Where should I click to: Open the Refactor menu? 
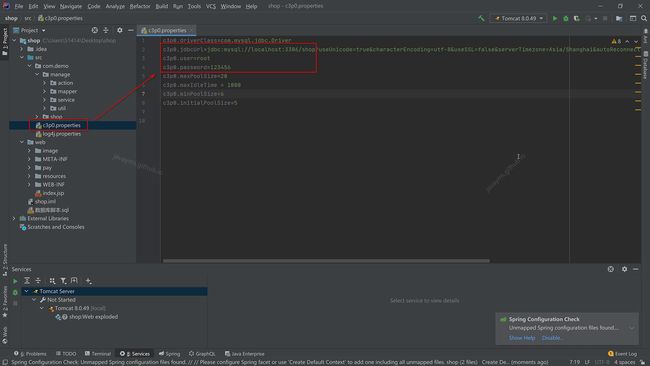140,6
